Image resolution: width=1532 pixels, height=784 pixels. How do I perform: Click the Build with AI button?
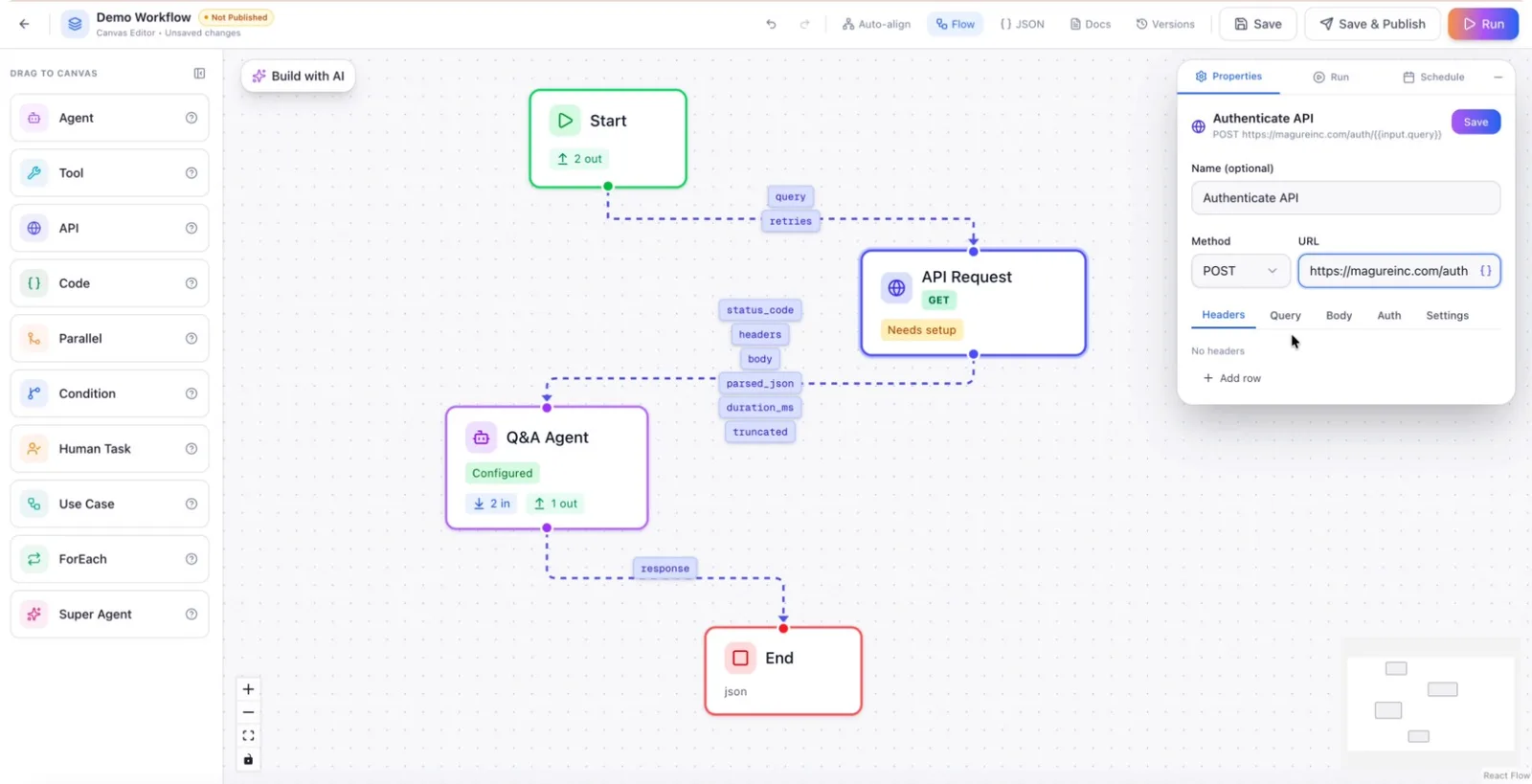coord(298,76)
